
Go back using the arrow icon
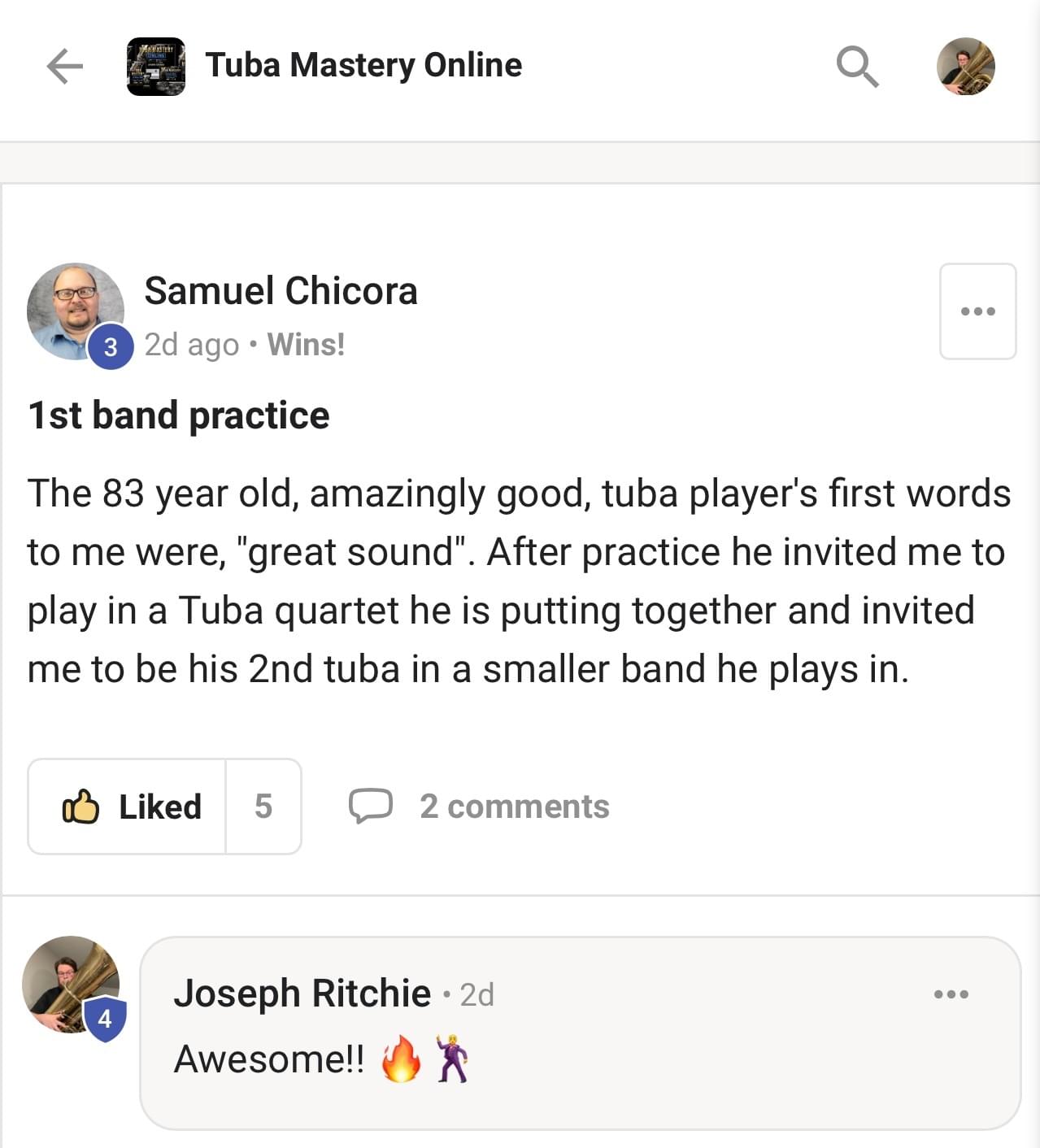(x=65, y=66)
